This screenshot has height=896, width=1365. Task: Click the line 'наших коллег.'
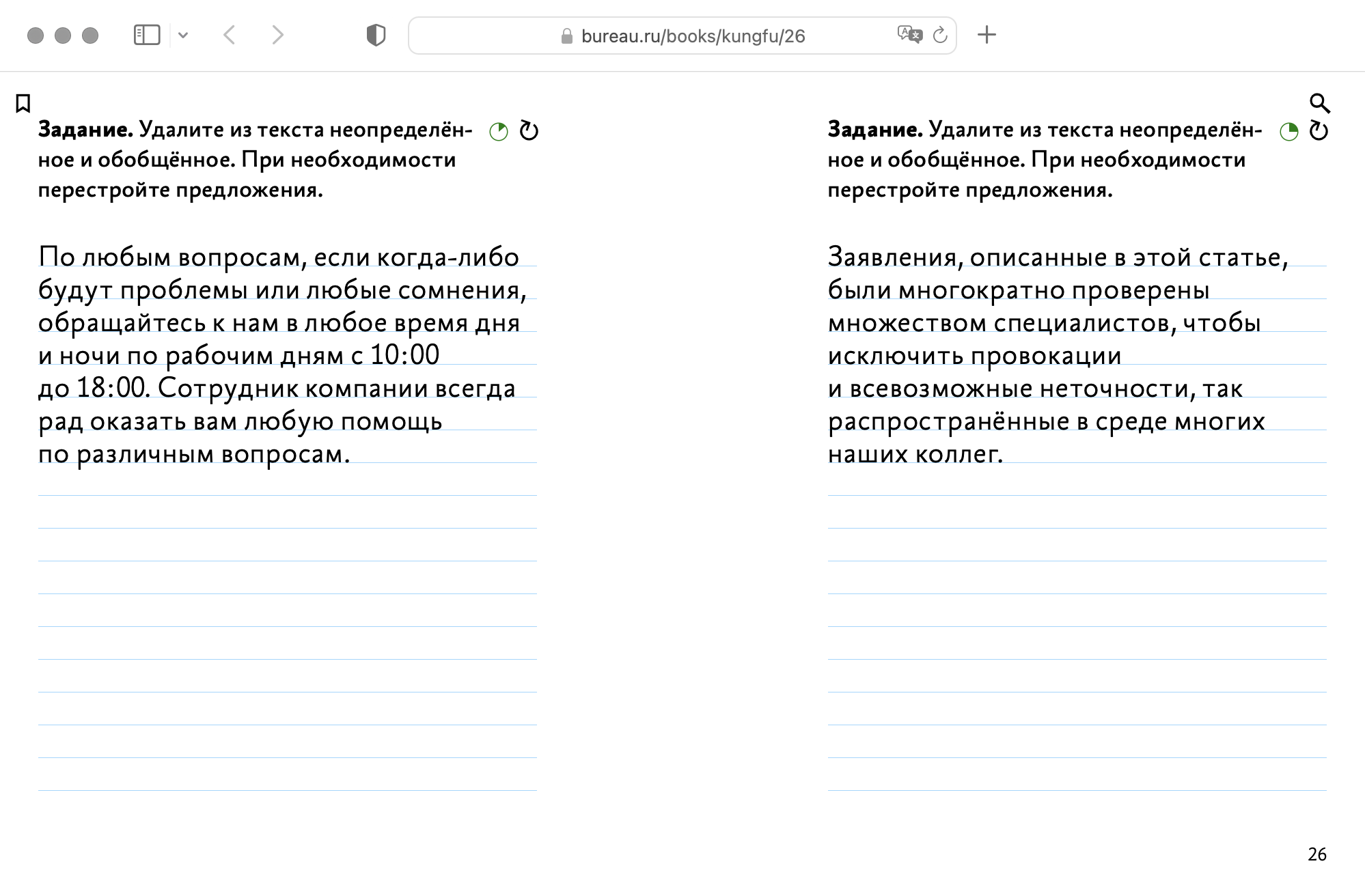click(x=915, y=454)
